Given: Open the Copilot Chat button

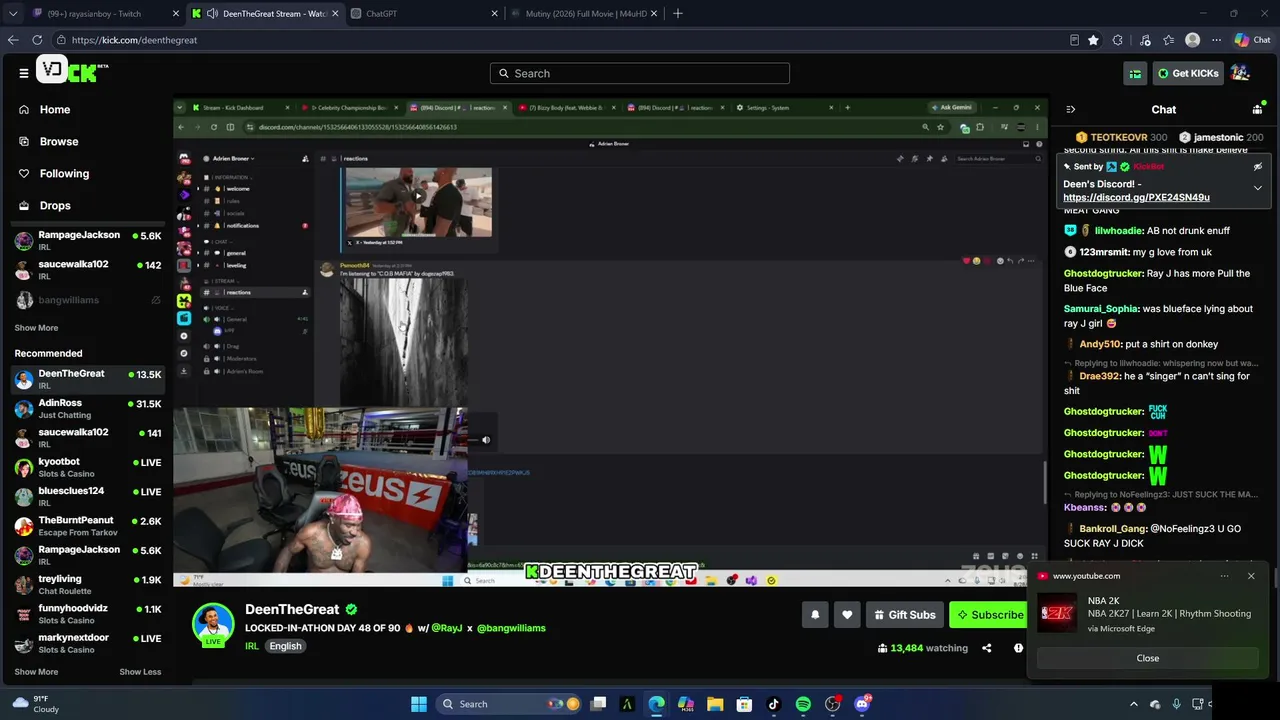Looking at the screenshot, I should [1252, 40].
